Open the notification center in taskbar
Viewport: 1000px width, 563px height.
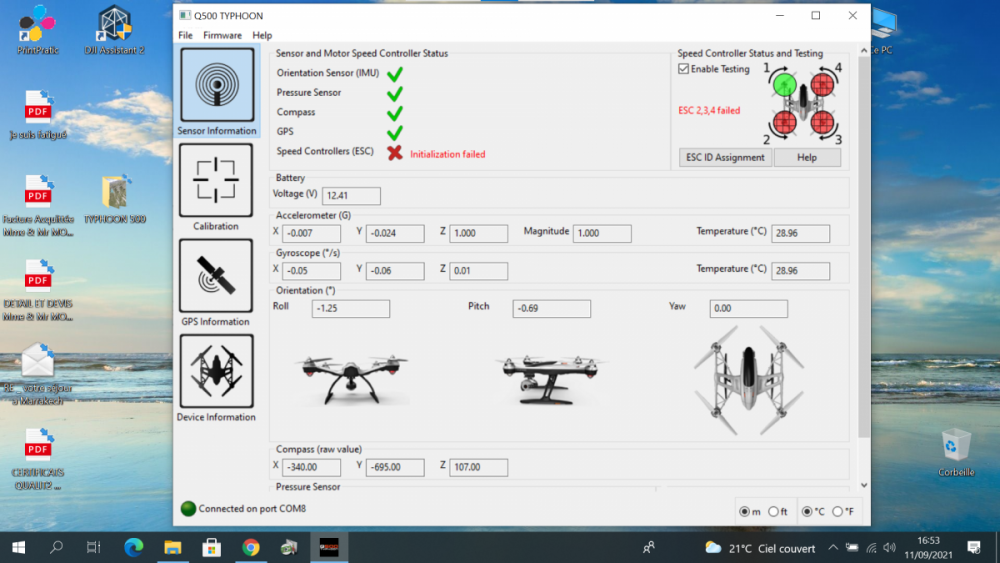click(x=974, y=547)
